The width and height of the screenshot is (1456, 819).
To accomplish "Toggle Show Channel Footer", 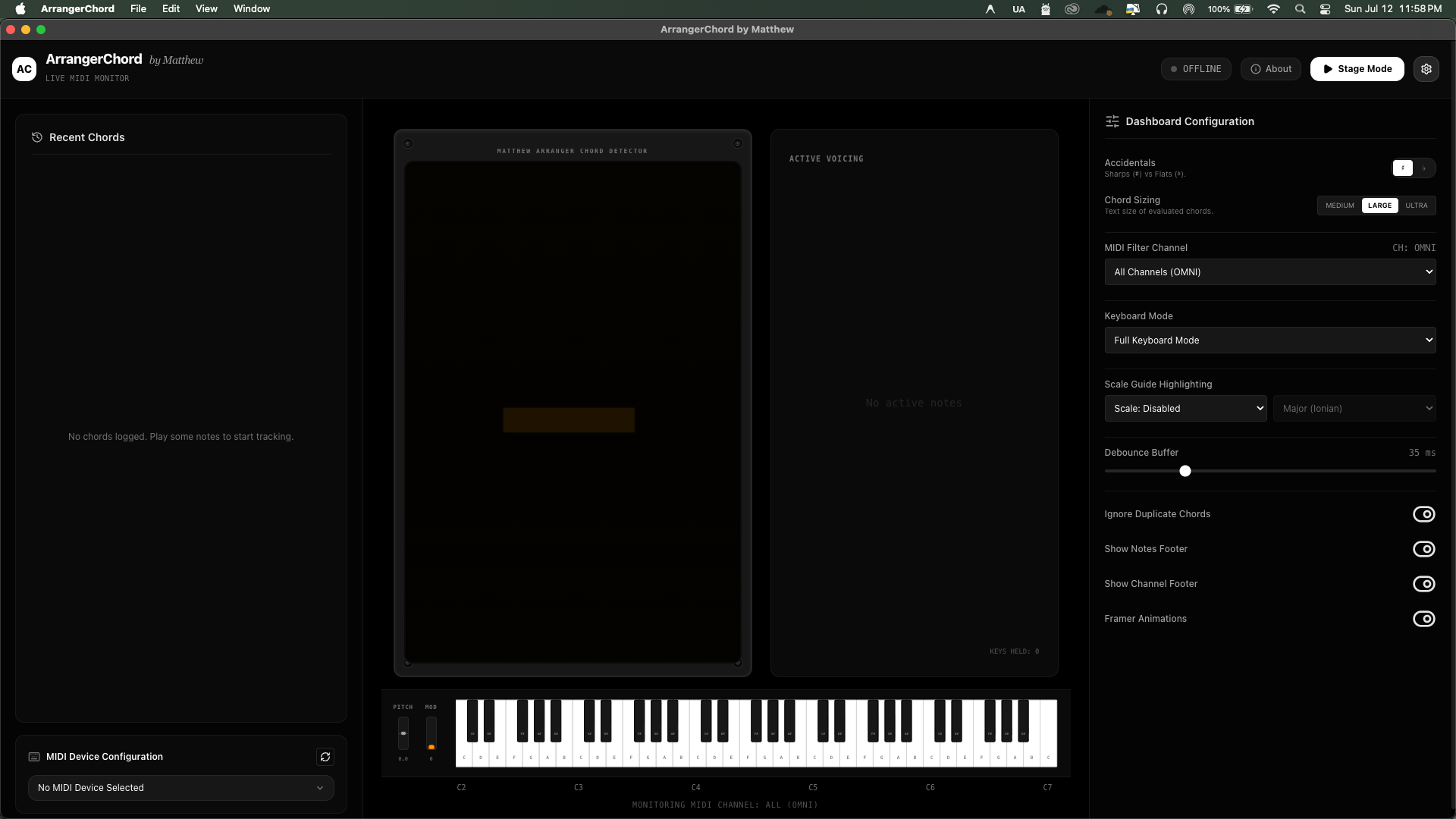I will click(x=1423, y=584).
